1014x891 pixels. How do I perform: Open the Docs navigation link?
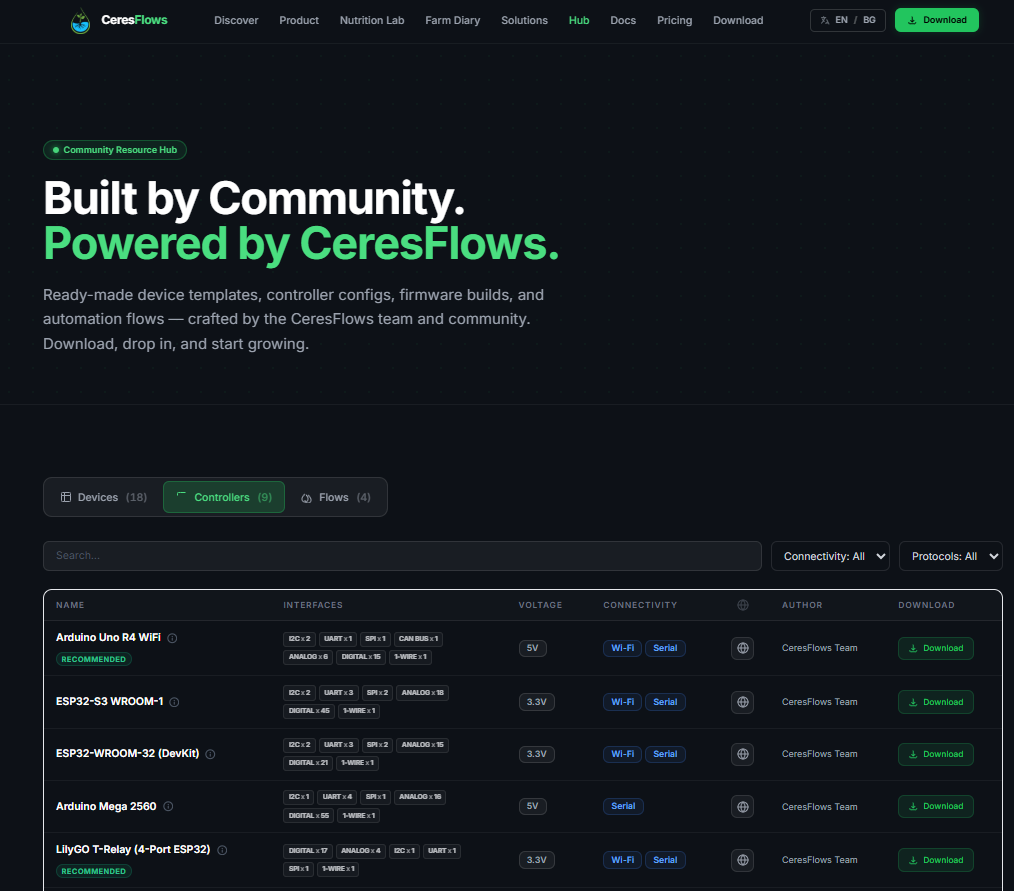[x=623, y=21]
